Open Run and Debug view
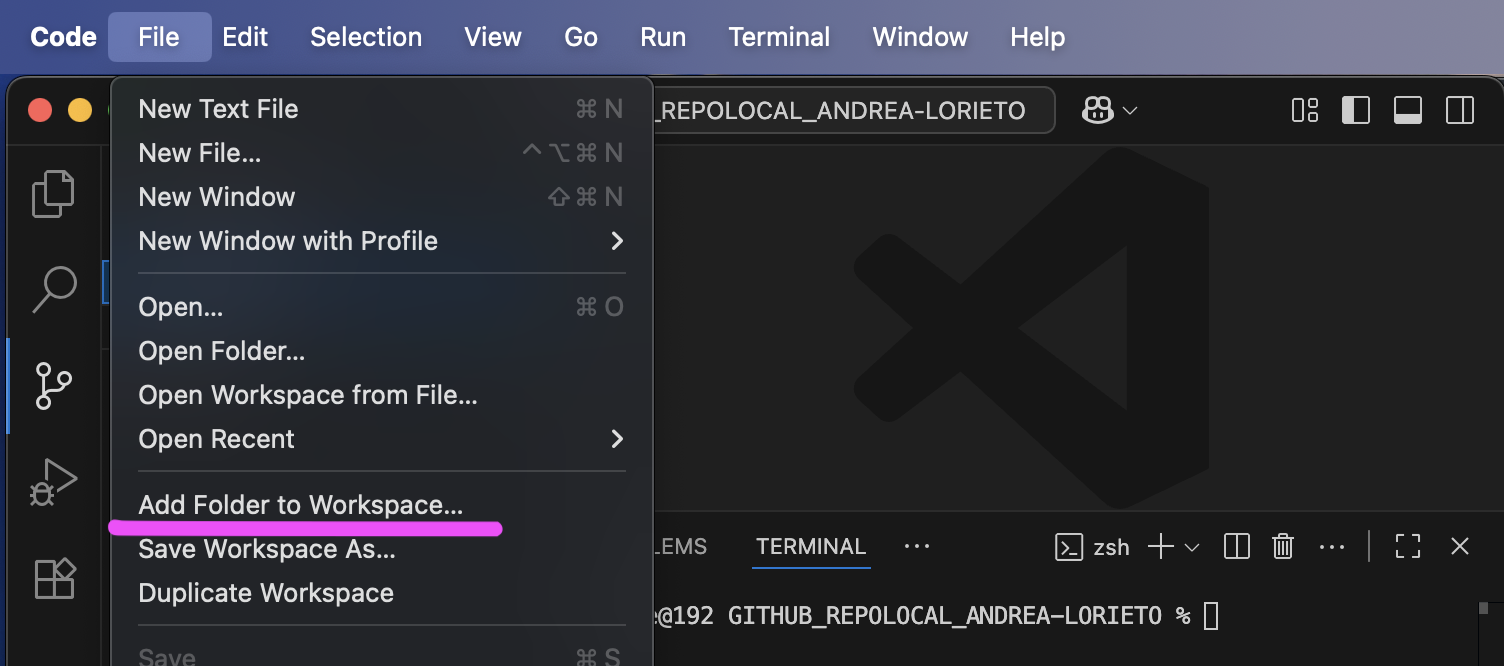 53,482
